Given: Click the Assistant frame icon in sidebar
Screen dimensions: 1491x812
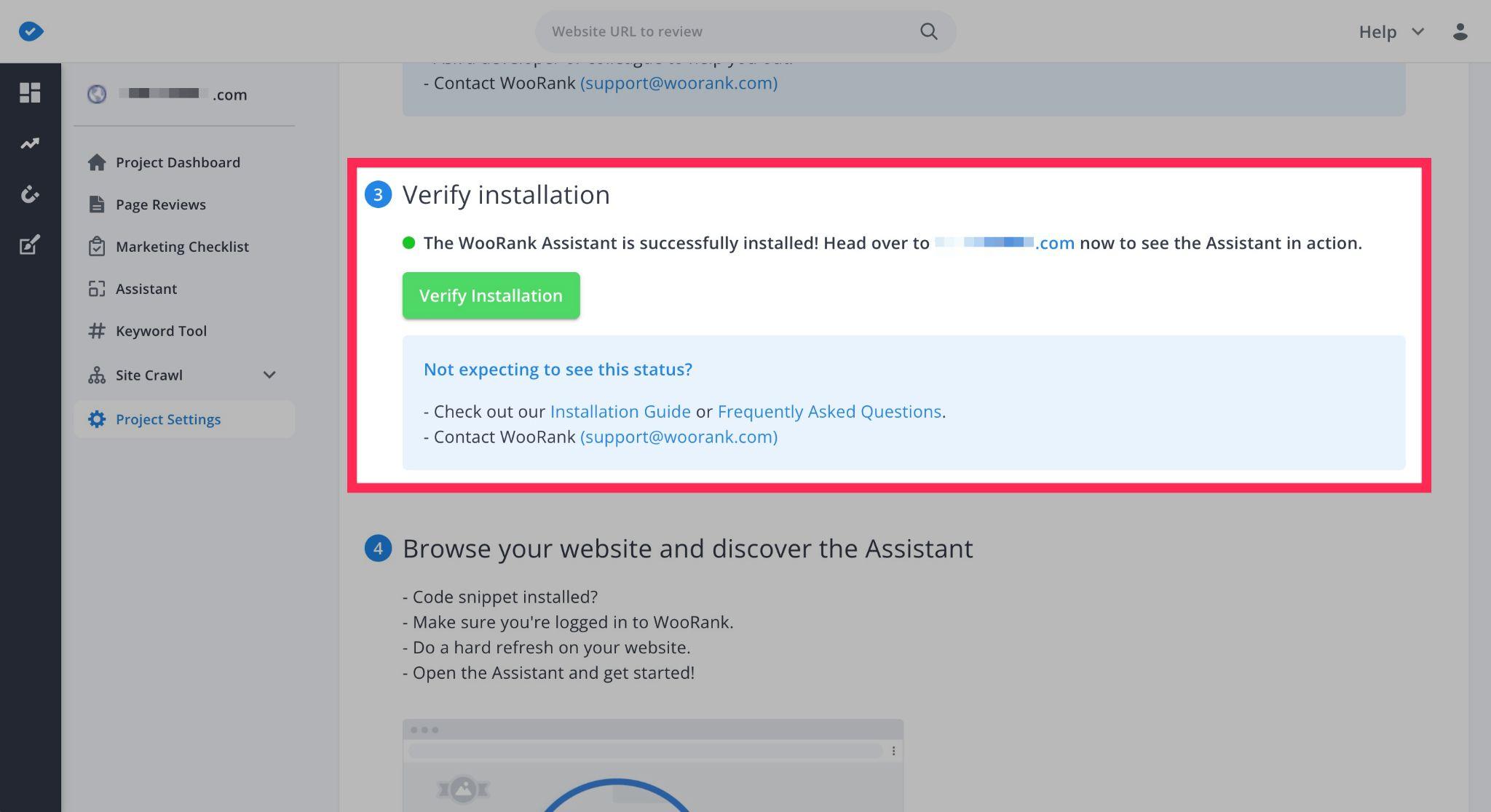Looking at the screenshot, I should (x=97, y=289).
